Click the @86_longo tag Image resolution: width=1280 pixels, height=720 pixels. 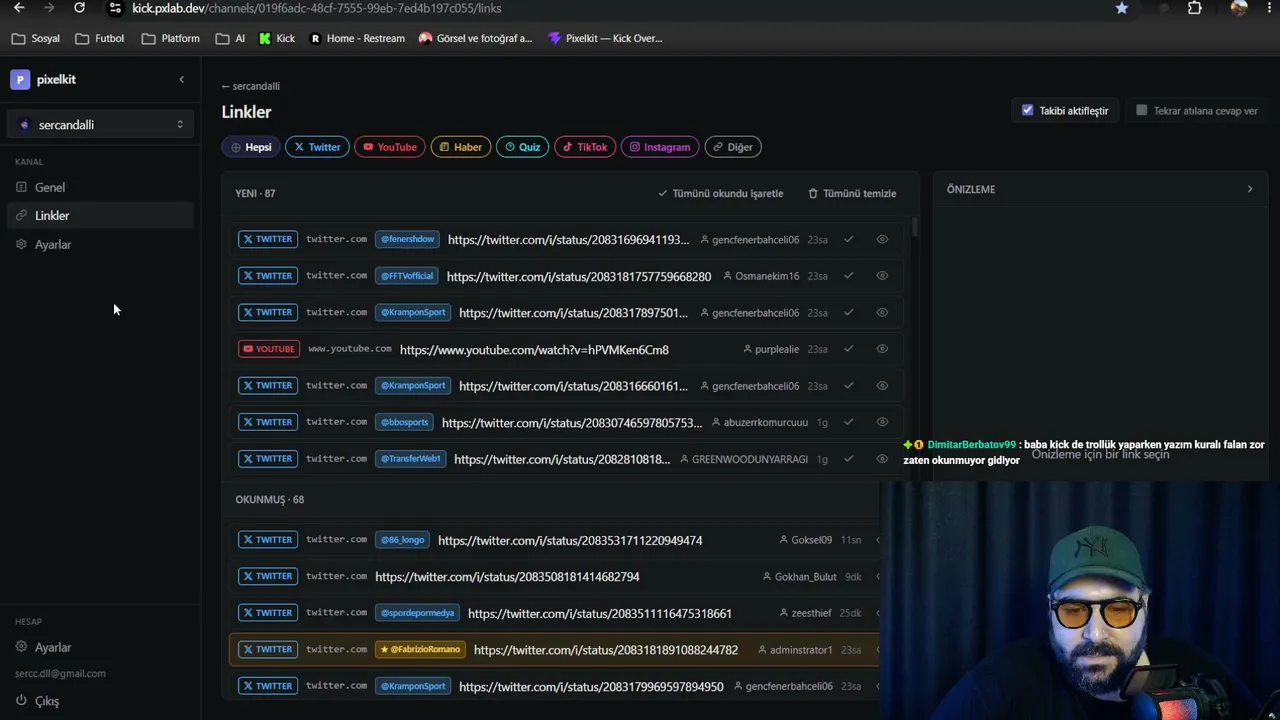click(403, 540)
